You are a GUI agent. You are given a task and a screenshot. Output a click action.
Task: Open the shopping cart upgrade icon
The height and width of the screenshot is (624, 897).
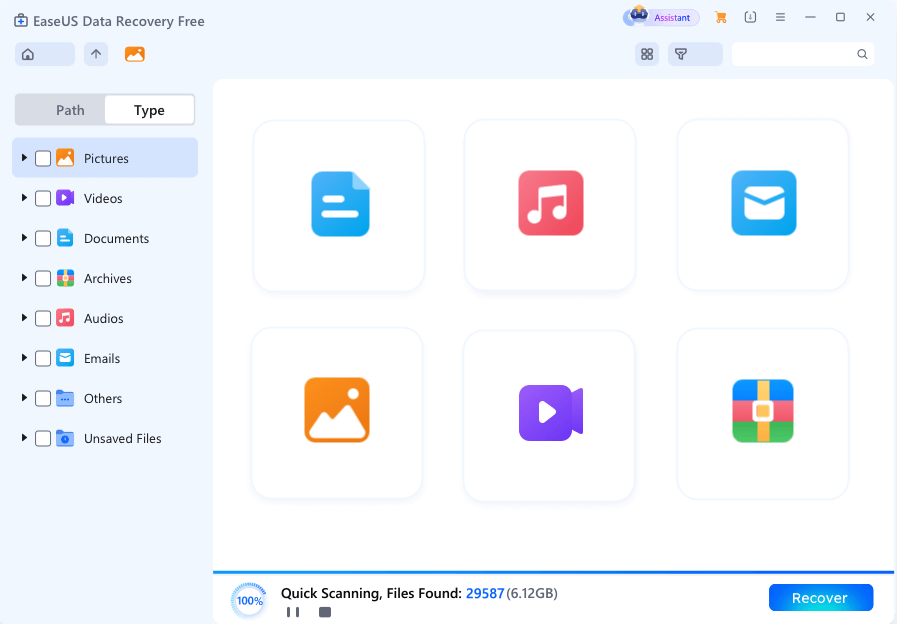tap(721, 18)
